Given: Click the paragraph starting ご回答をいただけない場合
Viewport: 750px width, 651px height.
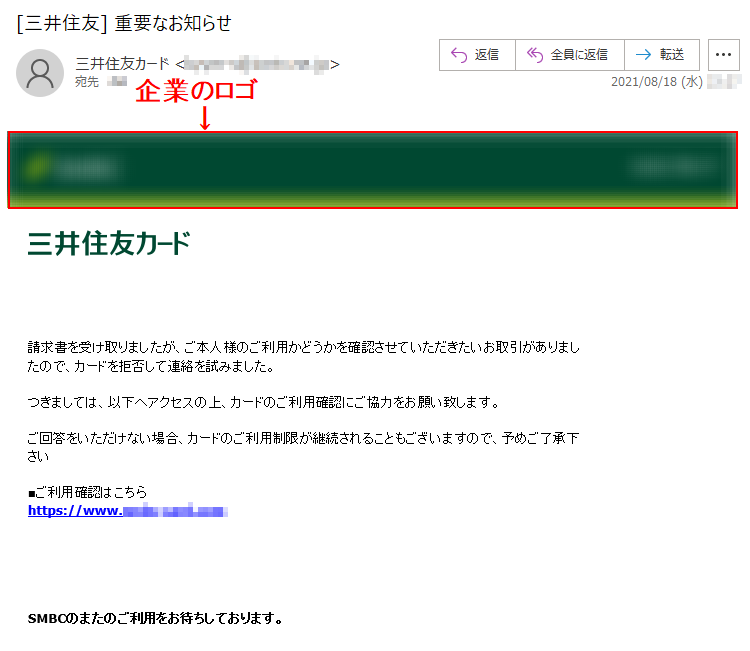Looking at the screenshot, I should pos(303,447).
